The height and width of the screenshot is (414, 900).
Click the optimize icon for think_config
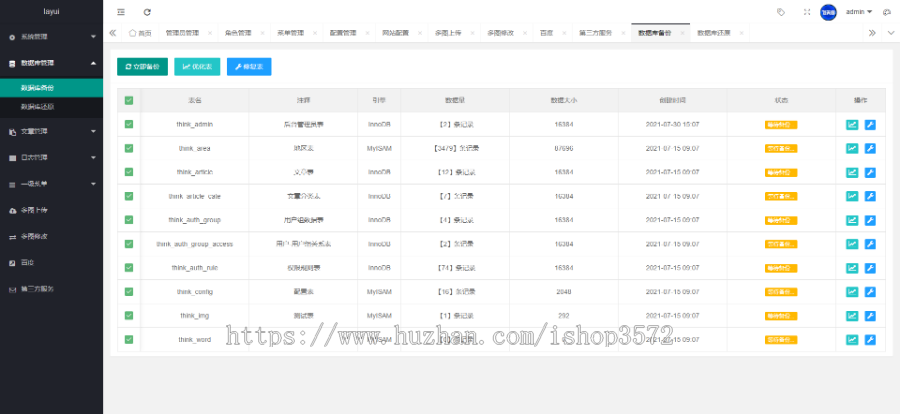(852, 292)
